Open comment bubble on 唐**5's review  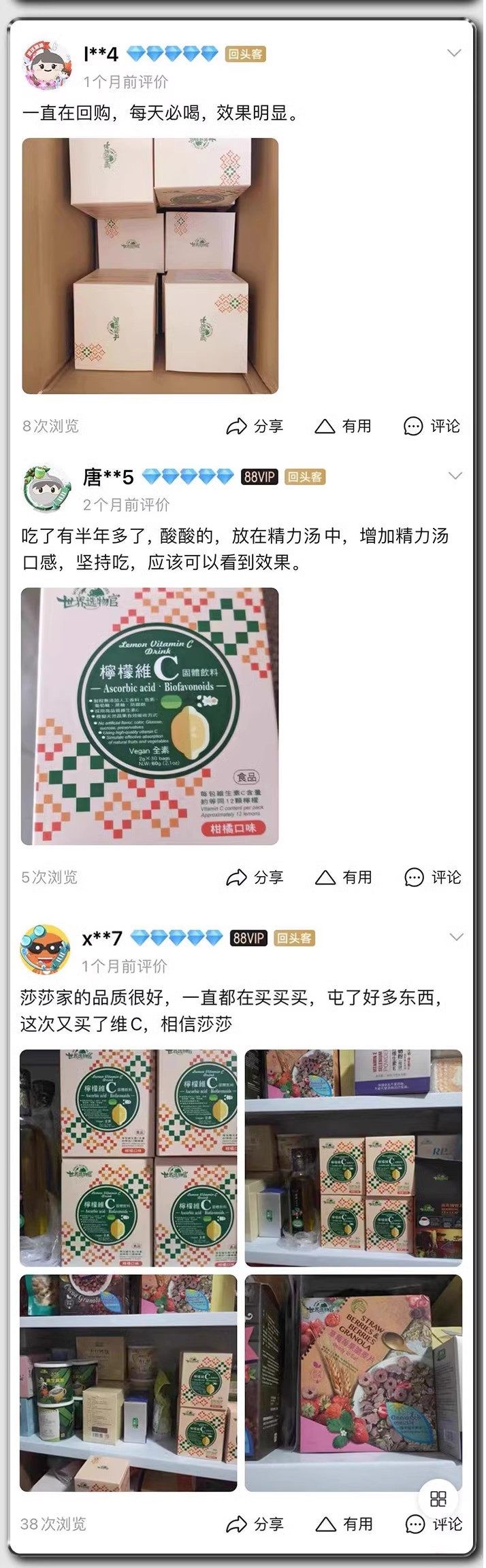[432, 877]
